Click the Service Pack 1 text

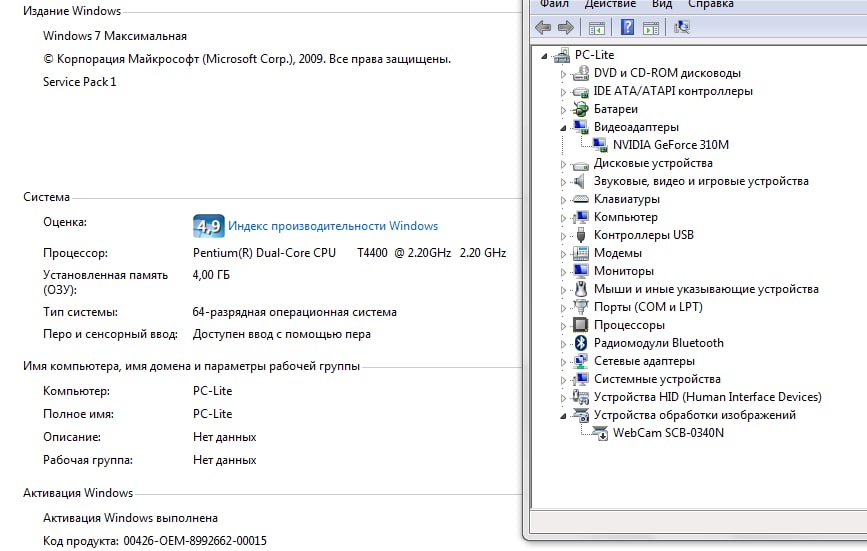tap(80, 82)
